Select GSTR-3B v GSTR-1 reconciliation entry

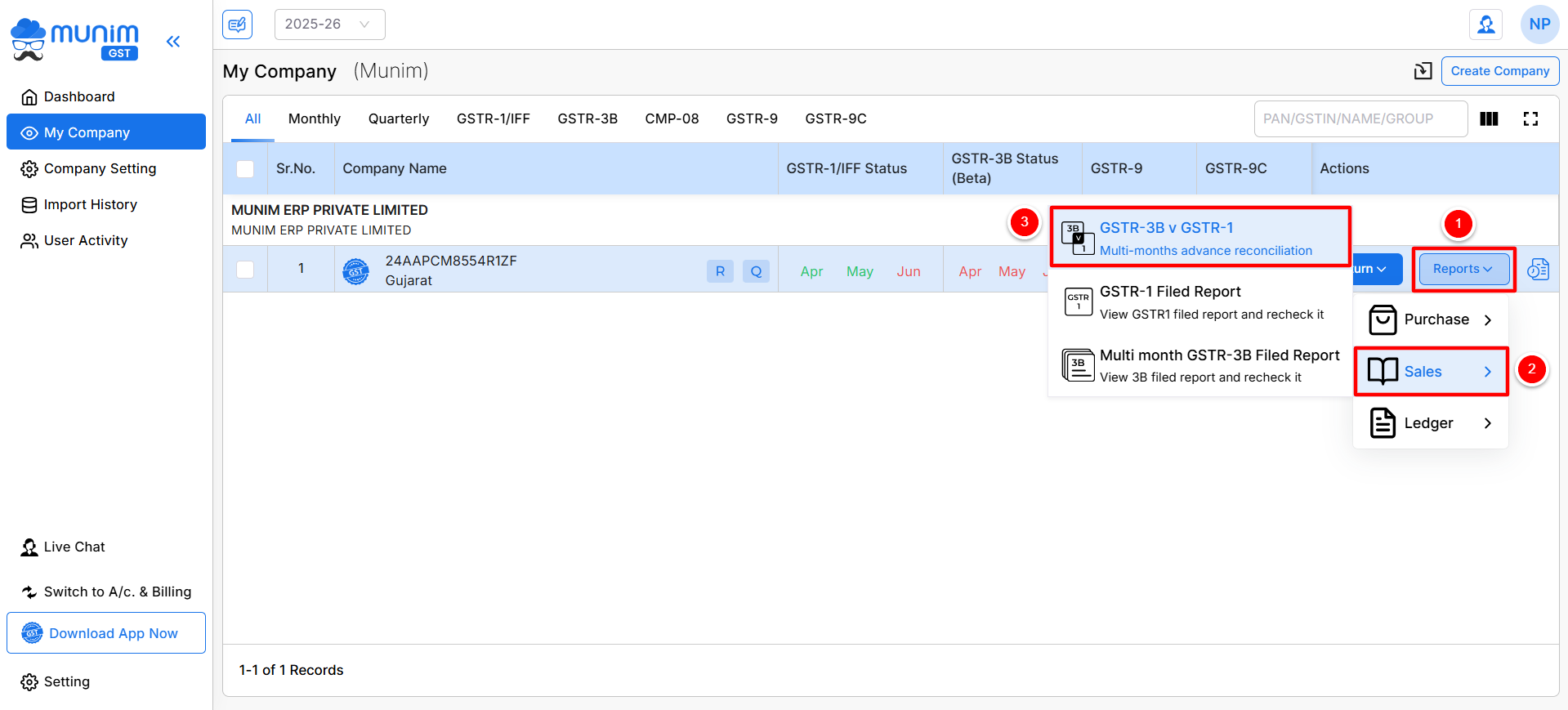pyautogui.click(x=1200, y=238)
